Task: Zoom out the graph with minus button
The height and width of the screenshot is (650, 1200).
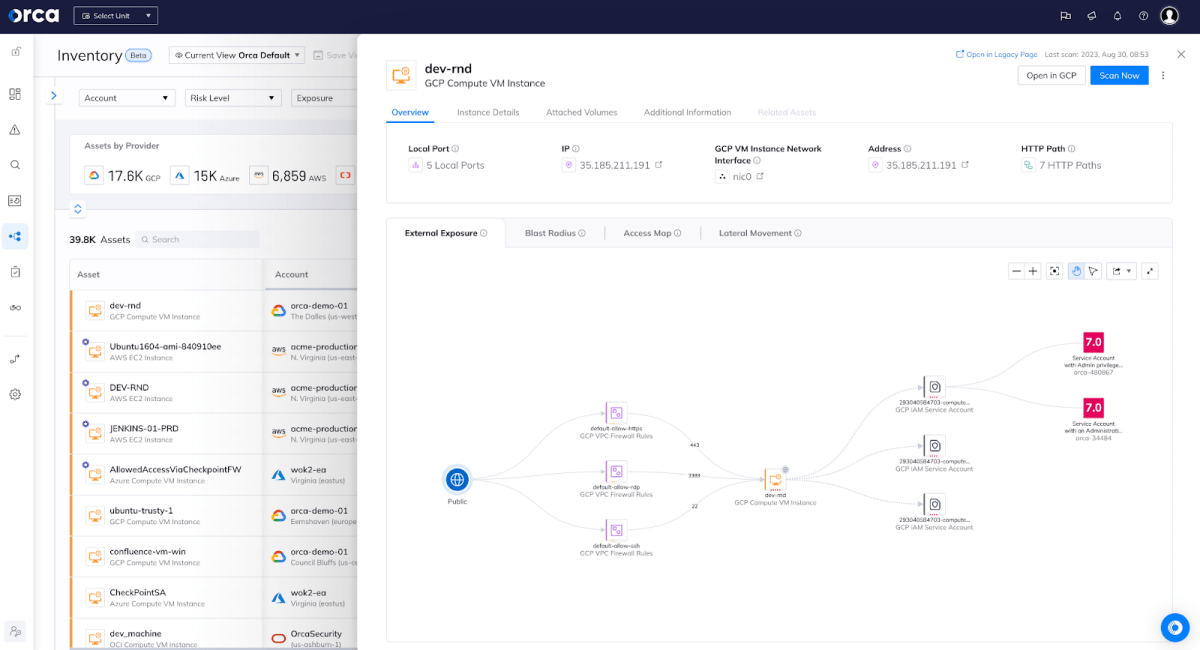Action: [1016, 271]
